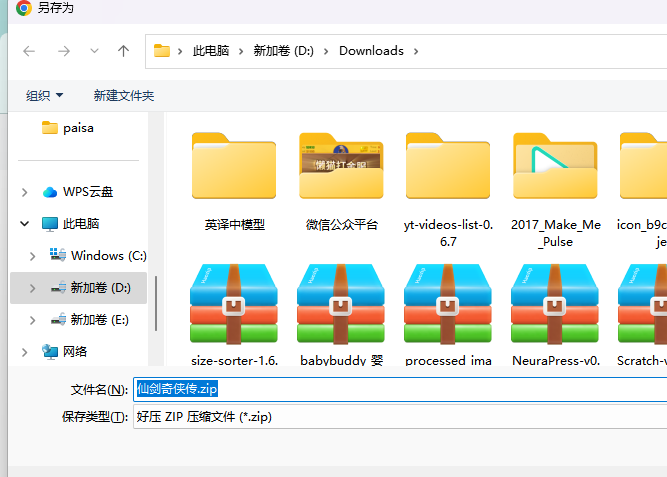Collapse the 此电脑 tree node
Viewport: 667px width, 477px height.
(x=25, y=223)
